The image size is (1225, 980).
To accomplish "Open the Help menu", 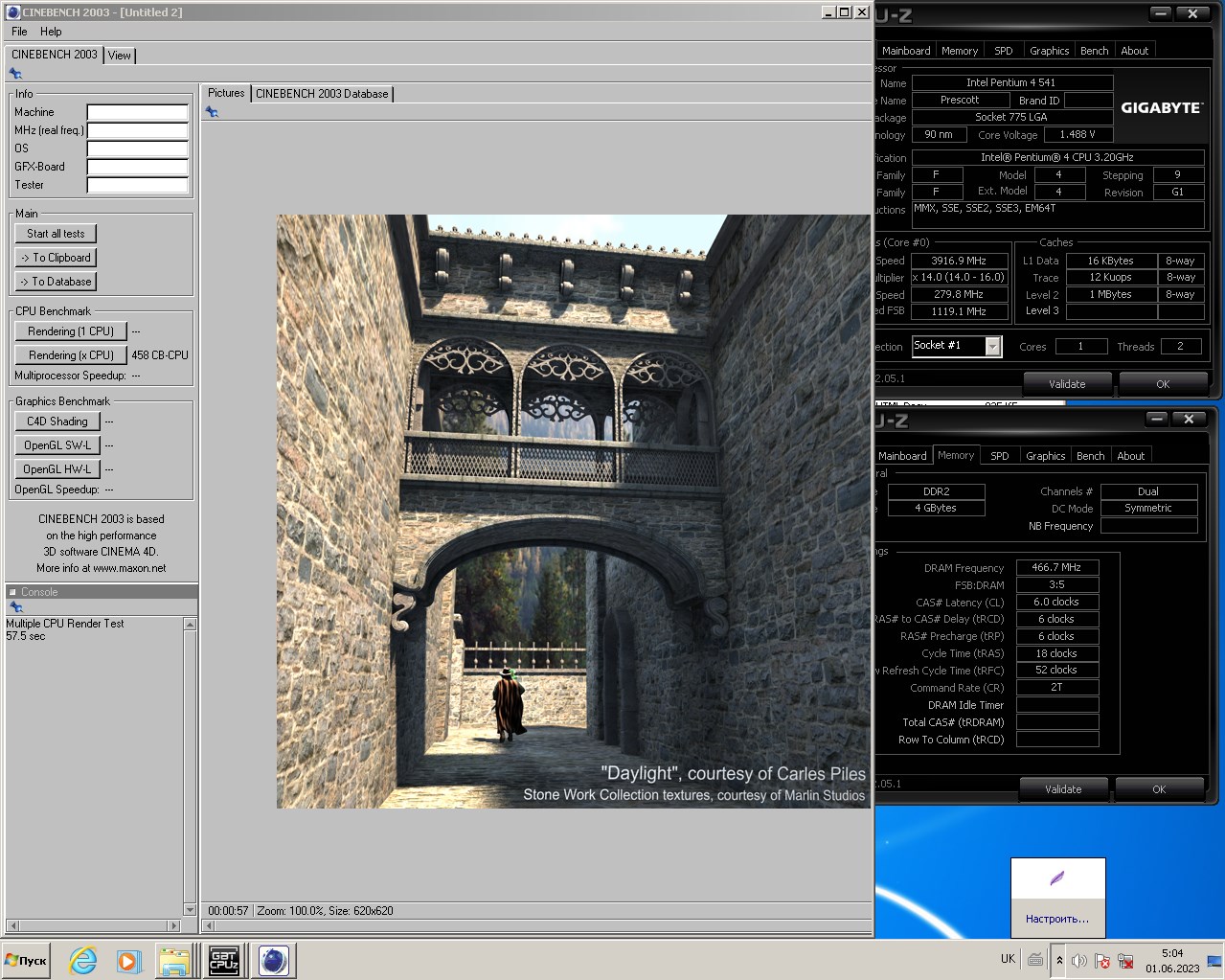I will pos(51,32).
